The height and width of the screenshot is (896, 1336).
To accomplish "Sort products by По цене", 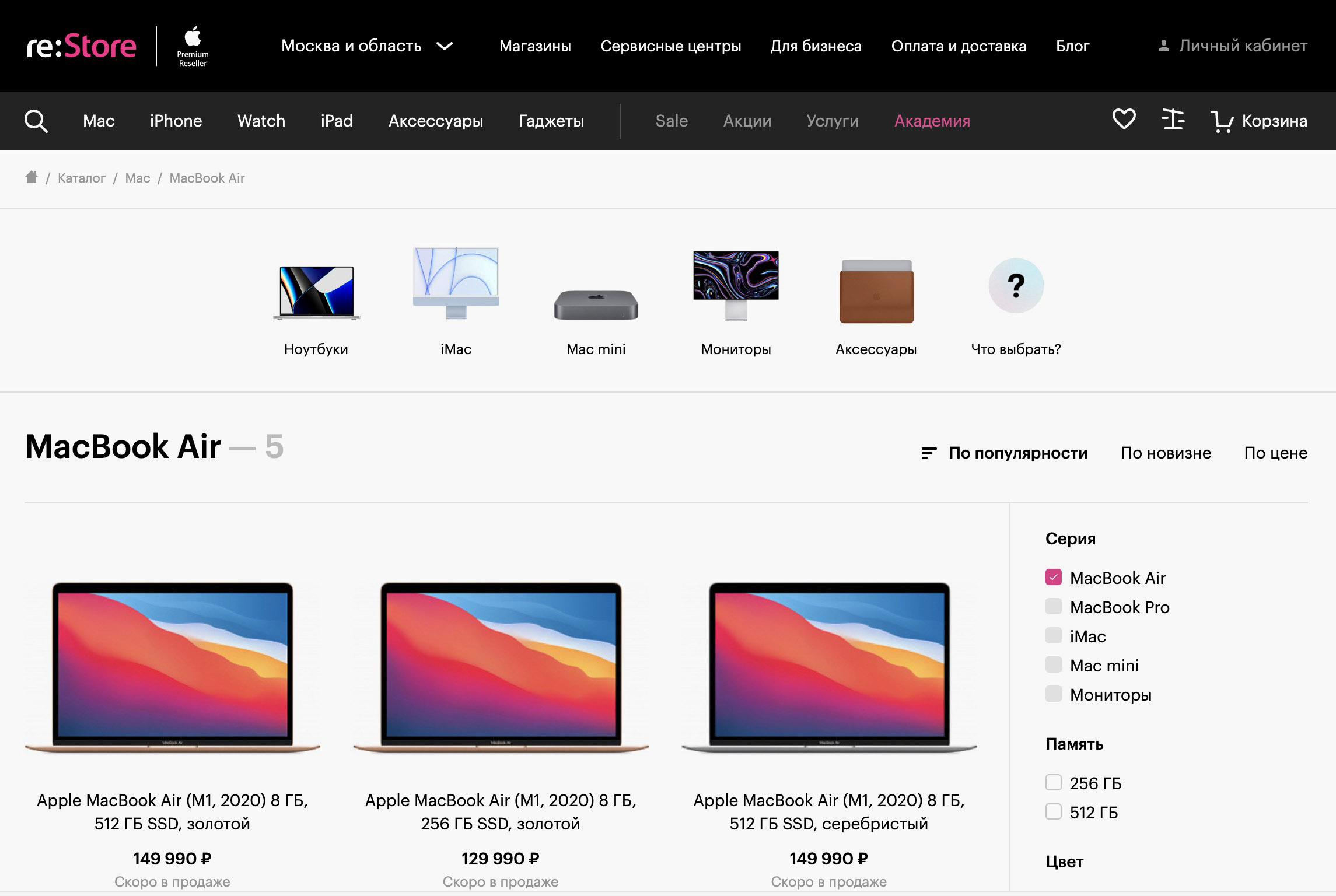I will click(1275, 453).
